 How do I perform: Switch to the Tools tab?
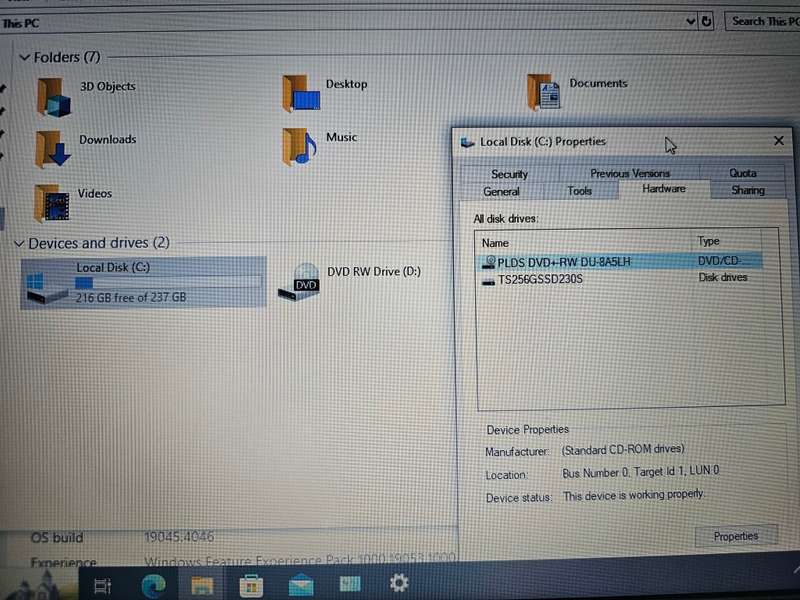(580, 191)
